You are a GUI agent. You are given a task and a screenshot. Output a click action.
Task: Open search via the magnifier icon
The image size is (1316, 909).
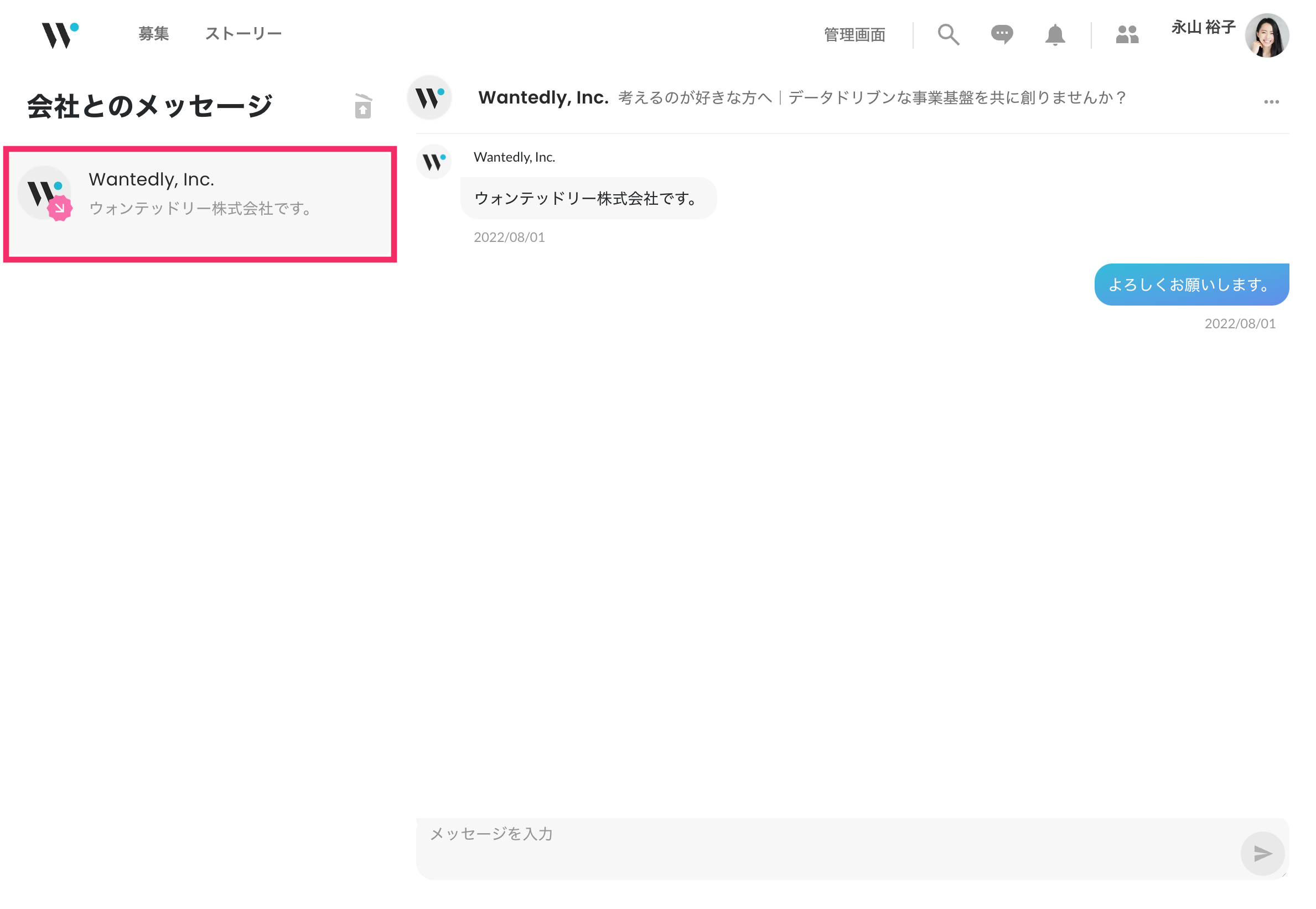coord(949,34)
